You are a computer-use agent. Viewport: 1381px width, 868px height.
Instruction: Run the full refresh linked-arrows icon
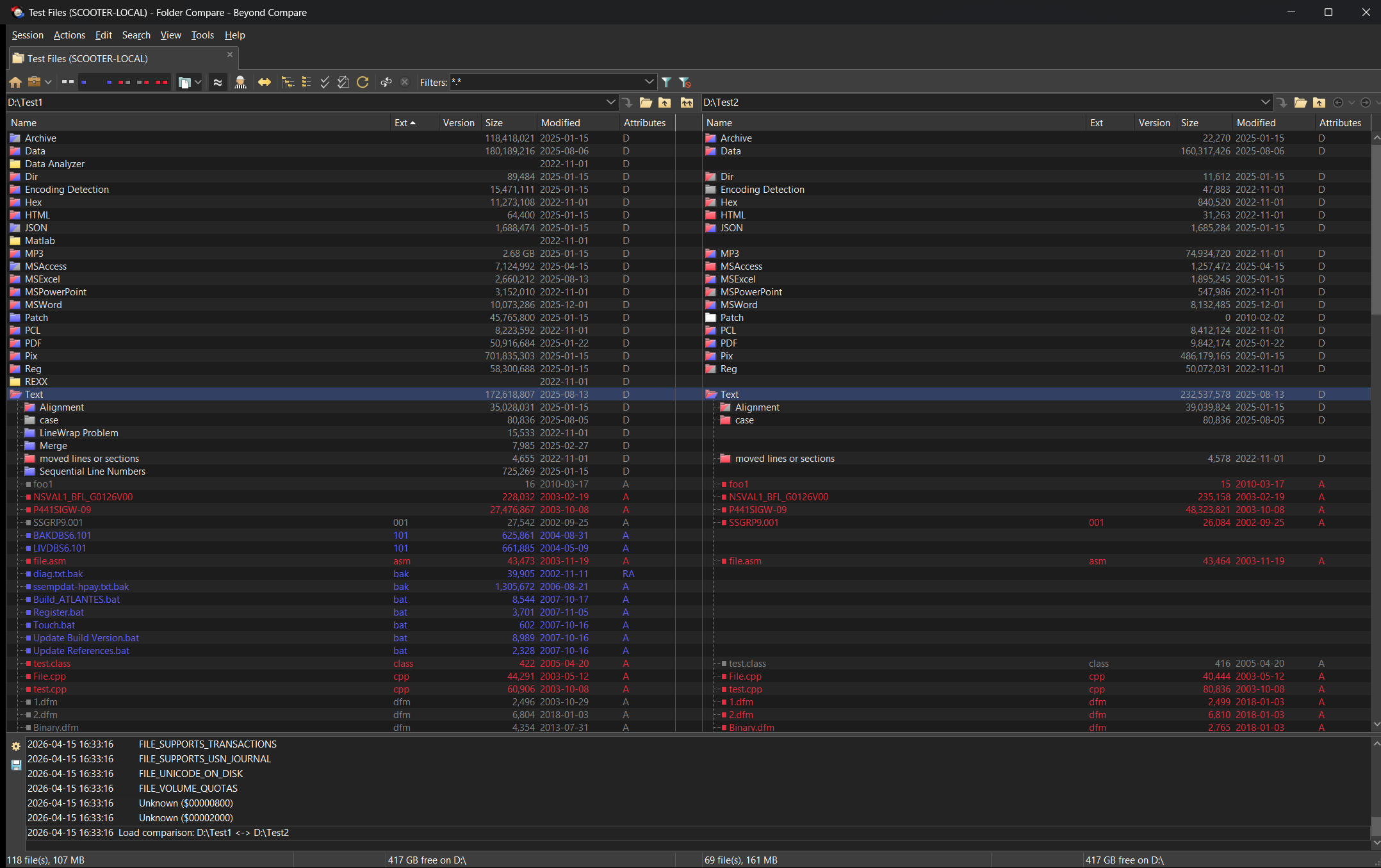[386, 82]
